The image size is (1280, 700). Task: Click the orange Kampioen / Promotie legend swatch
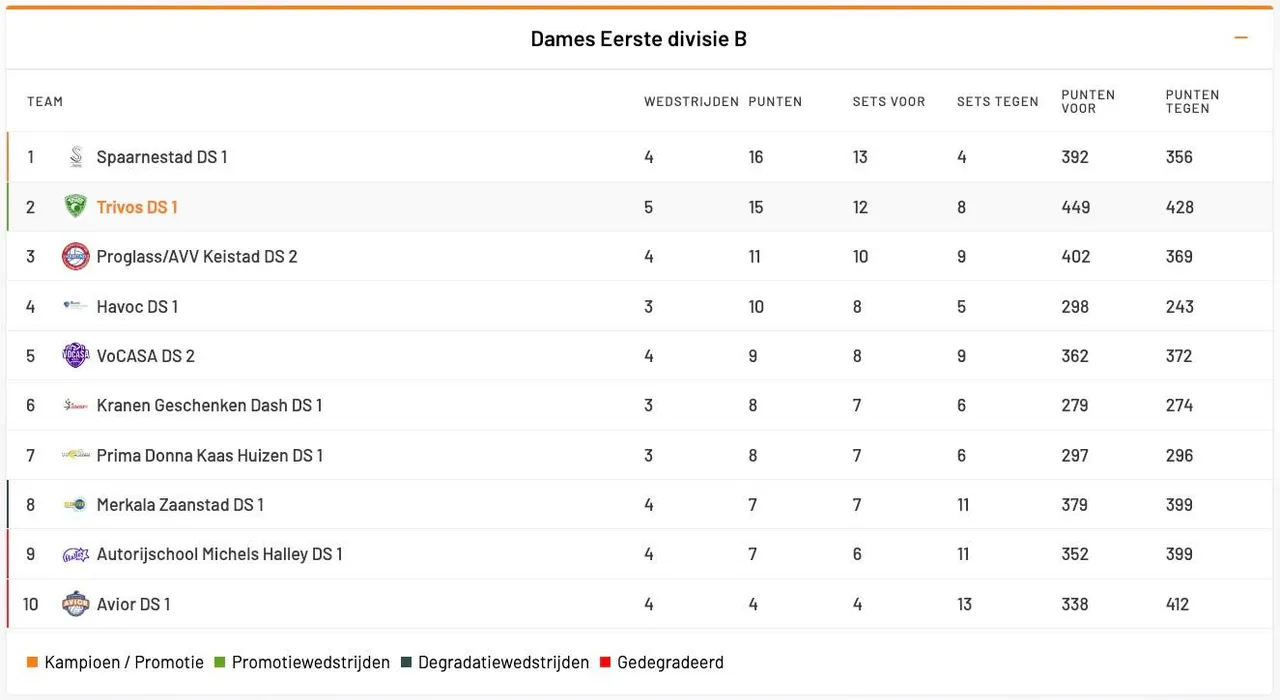coord(32,662)
